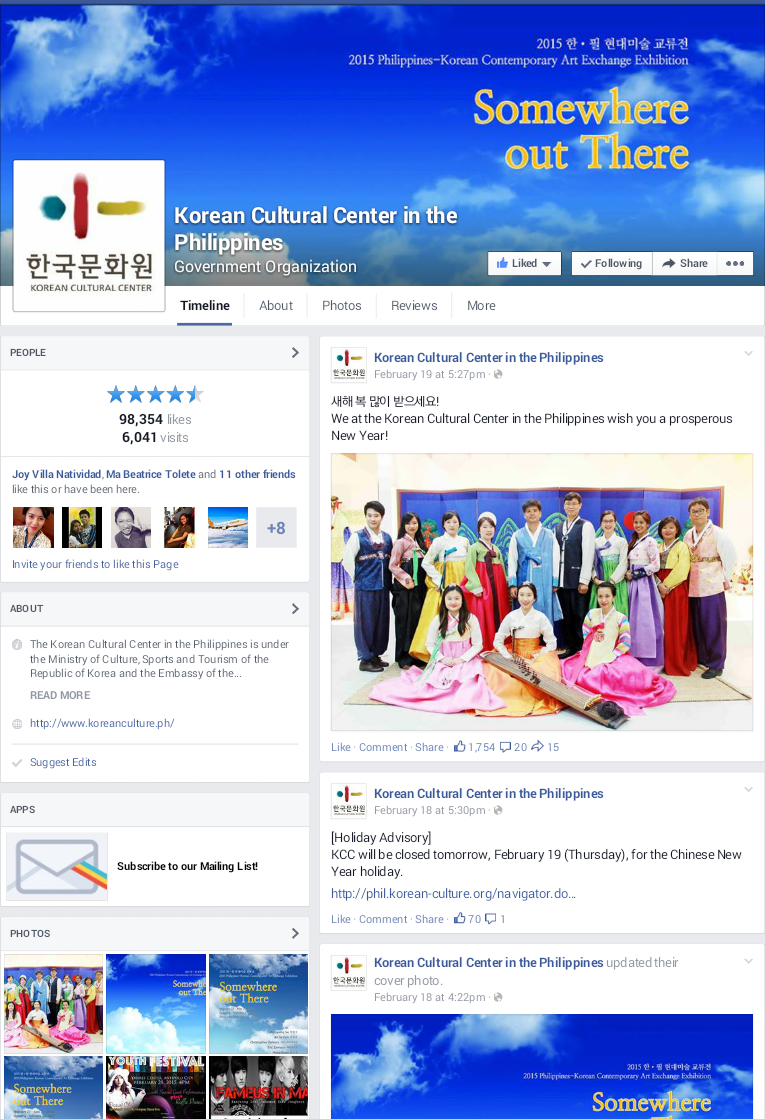The image size is (765, 1119).
Task: Like the New Year post
Action: pyautogui.click(x=340, y=747)
